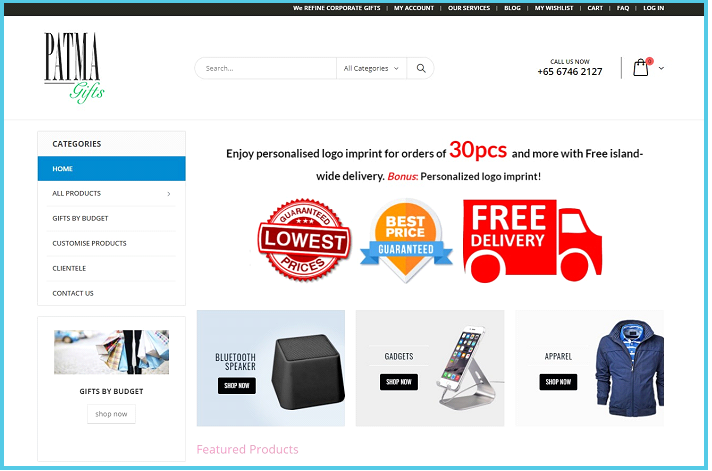Click the Free Delivery truck graphic
The width and height of the screenshot is (712, 471).
point(532,241)
